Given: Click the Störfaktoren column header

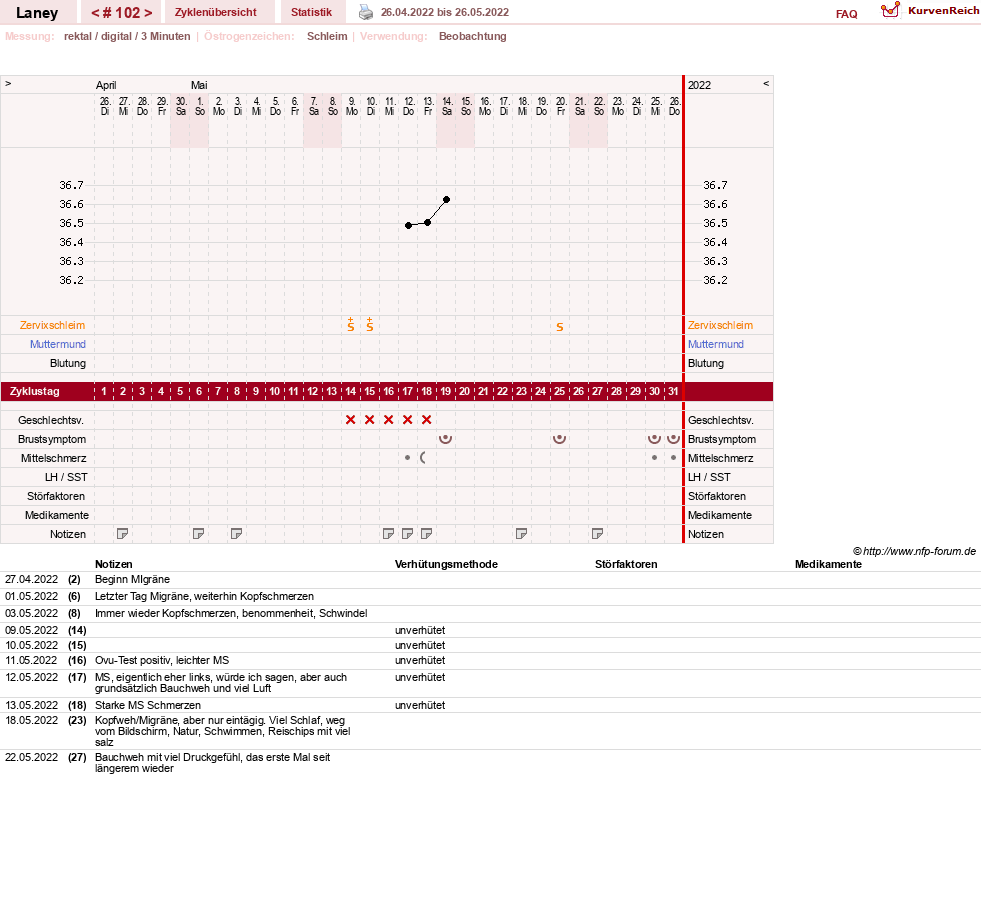Looking at the screenshot, I should pos(626,564).
